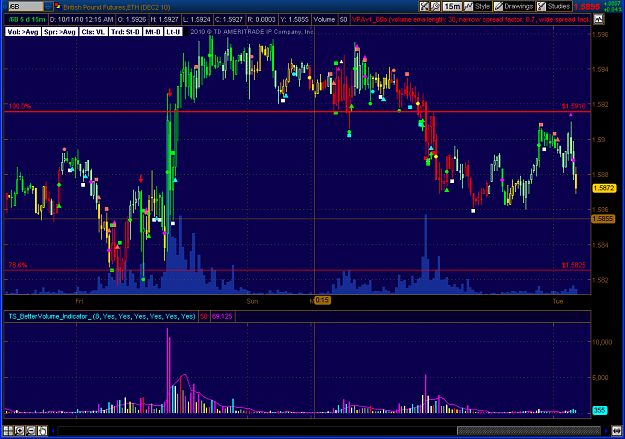Click the link circle left of the symbol box
This screenshot has height=439, width=625.
5,6
